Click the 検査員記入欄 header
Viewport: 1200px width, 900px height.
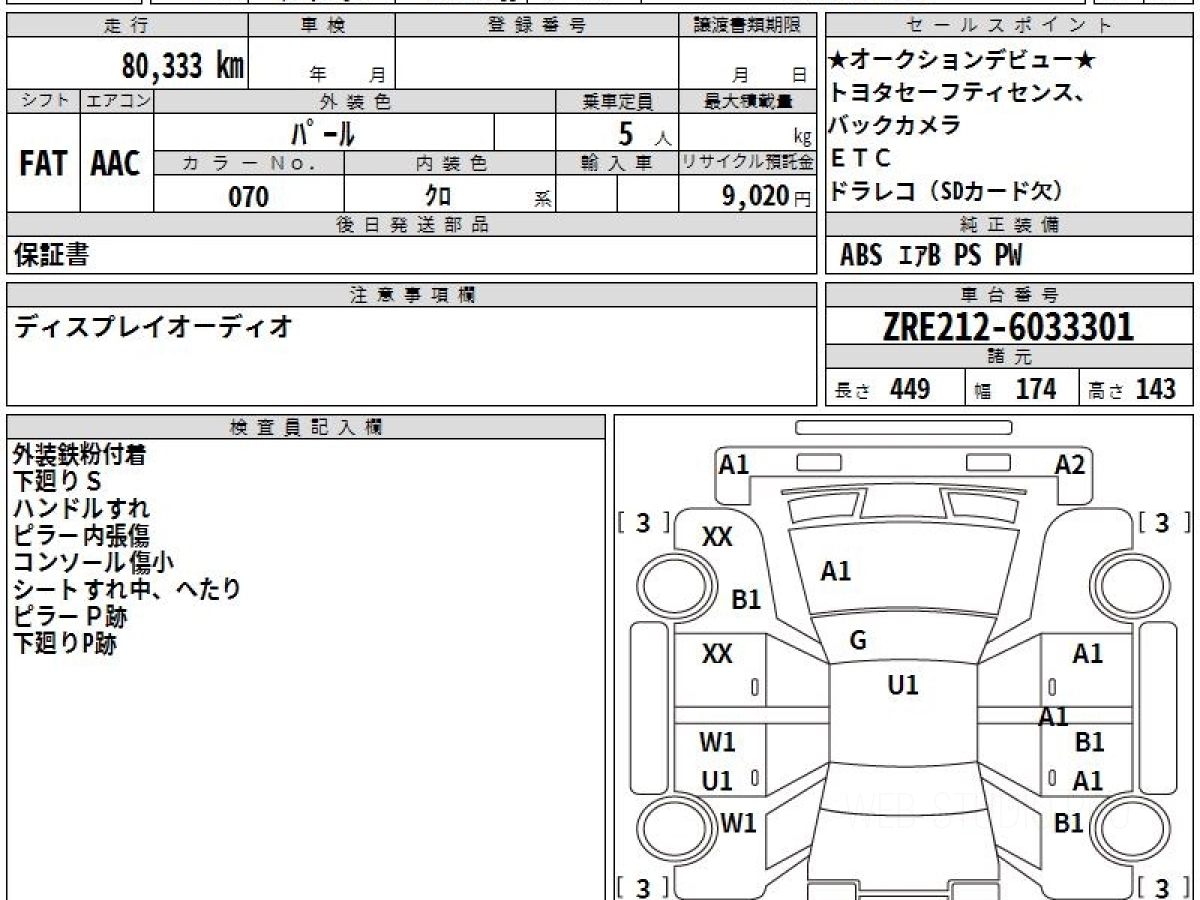(x=306, y=428)
